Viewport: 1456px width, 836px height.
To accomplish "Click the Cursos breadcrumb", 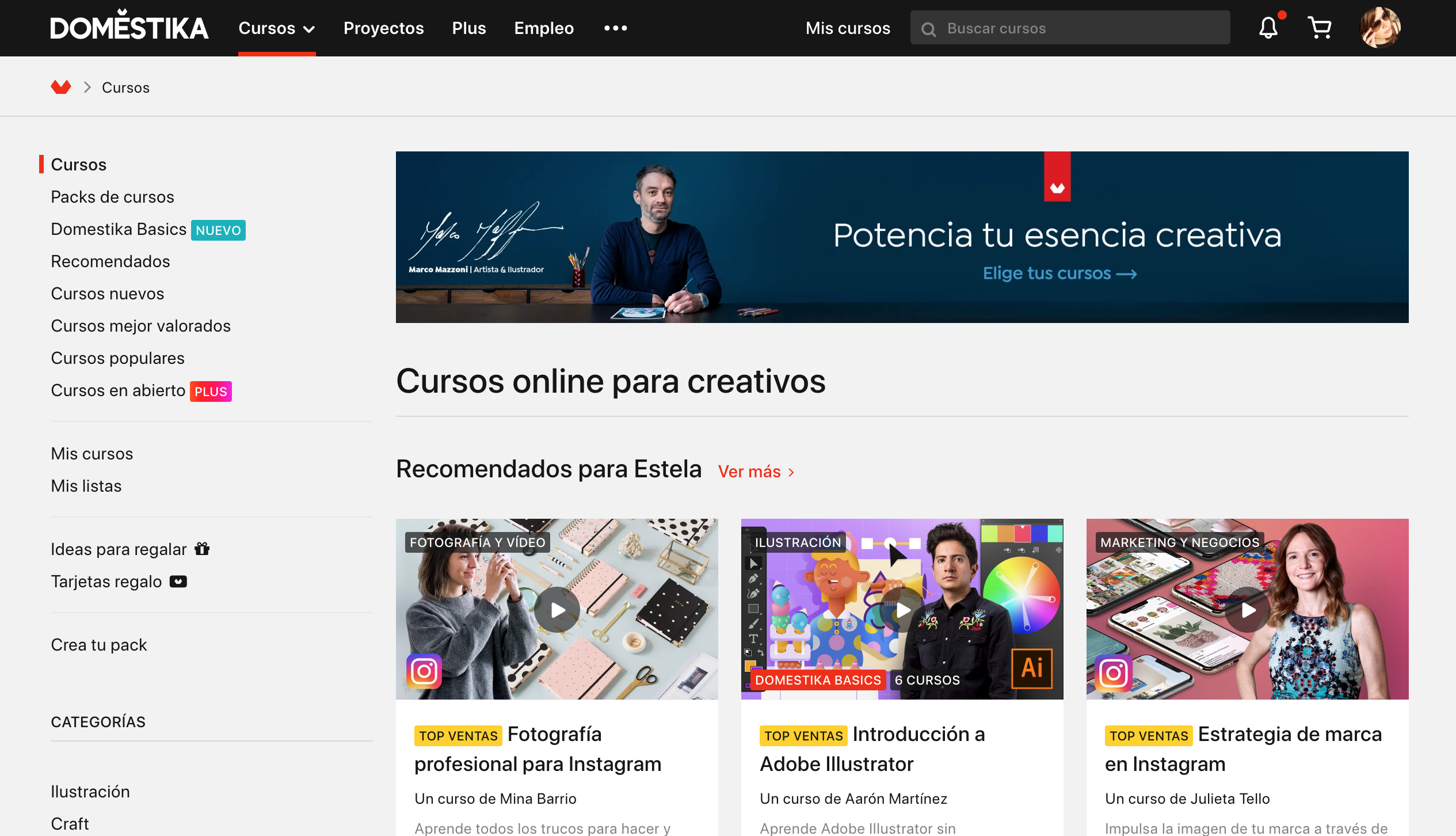I will point(125,88).
